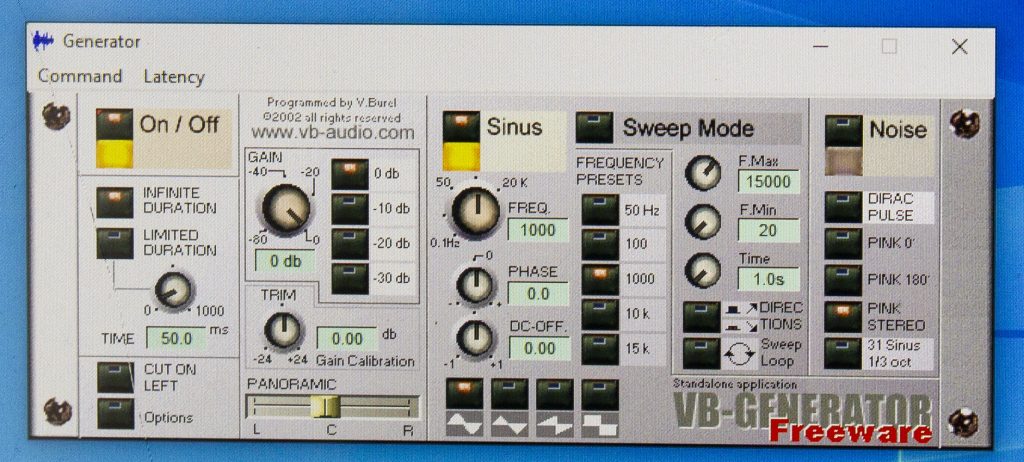
Task: Select Pink 0° noise type
Action: (843, 244)
